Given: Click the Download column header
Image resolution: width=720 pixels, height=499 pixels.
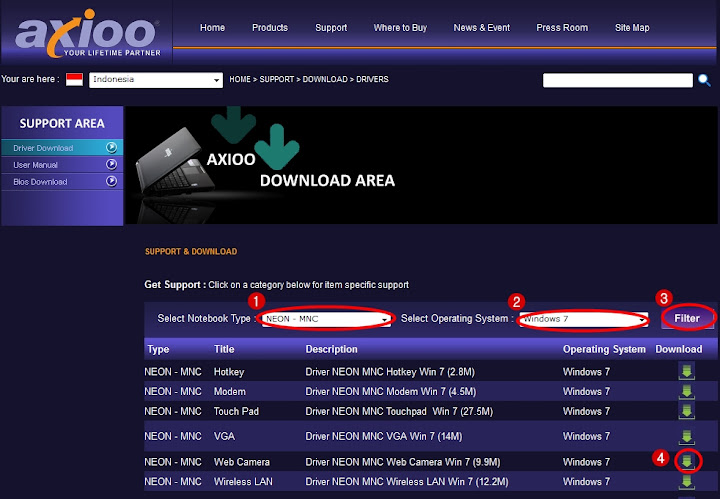Looking at the screenshot, I should tap(678, 349).
